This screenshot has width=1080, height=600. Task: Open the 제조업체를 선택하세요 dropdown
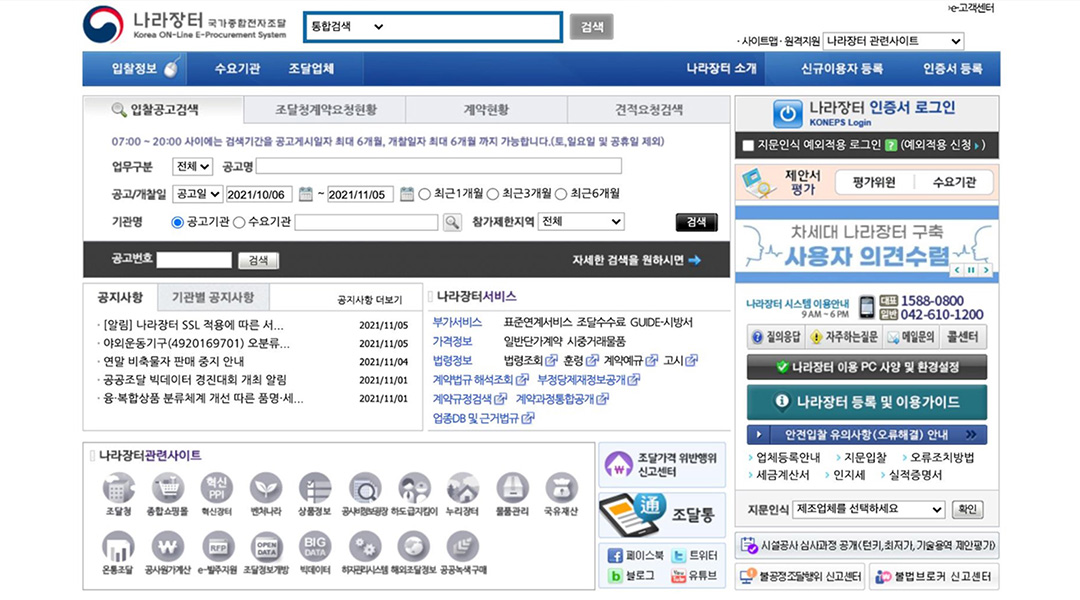point(869,509)
